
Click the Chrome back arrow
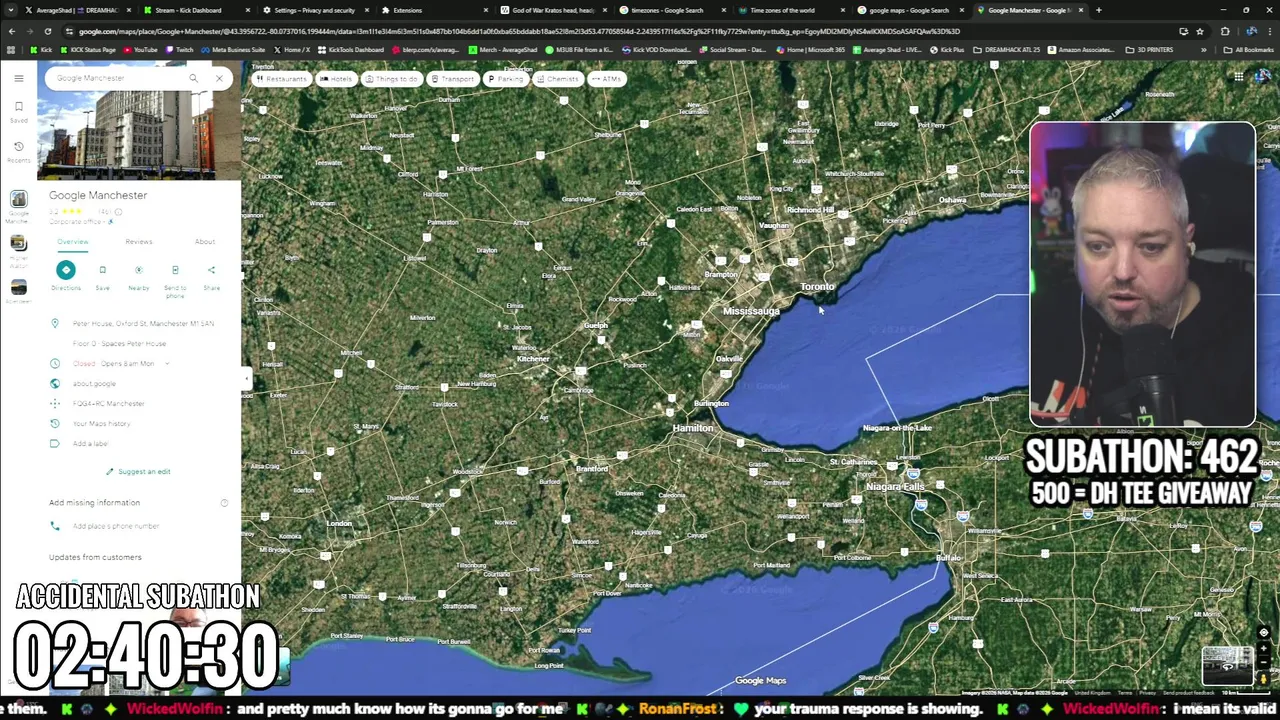pyautogui.click(x=12, y=31)
